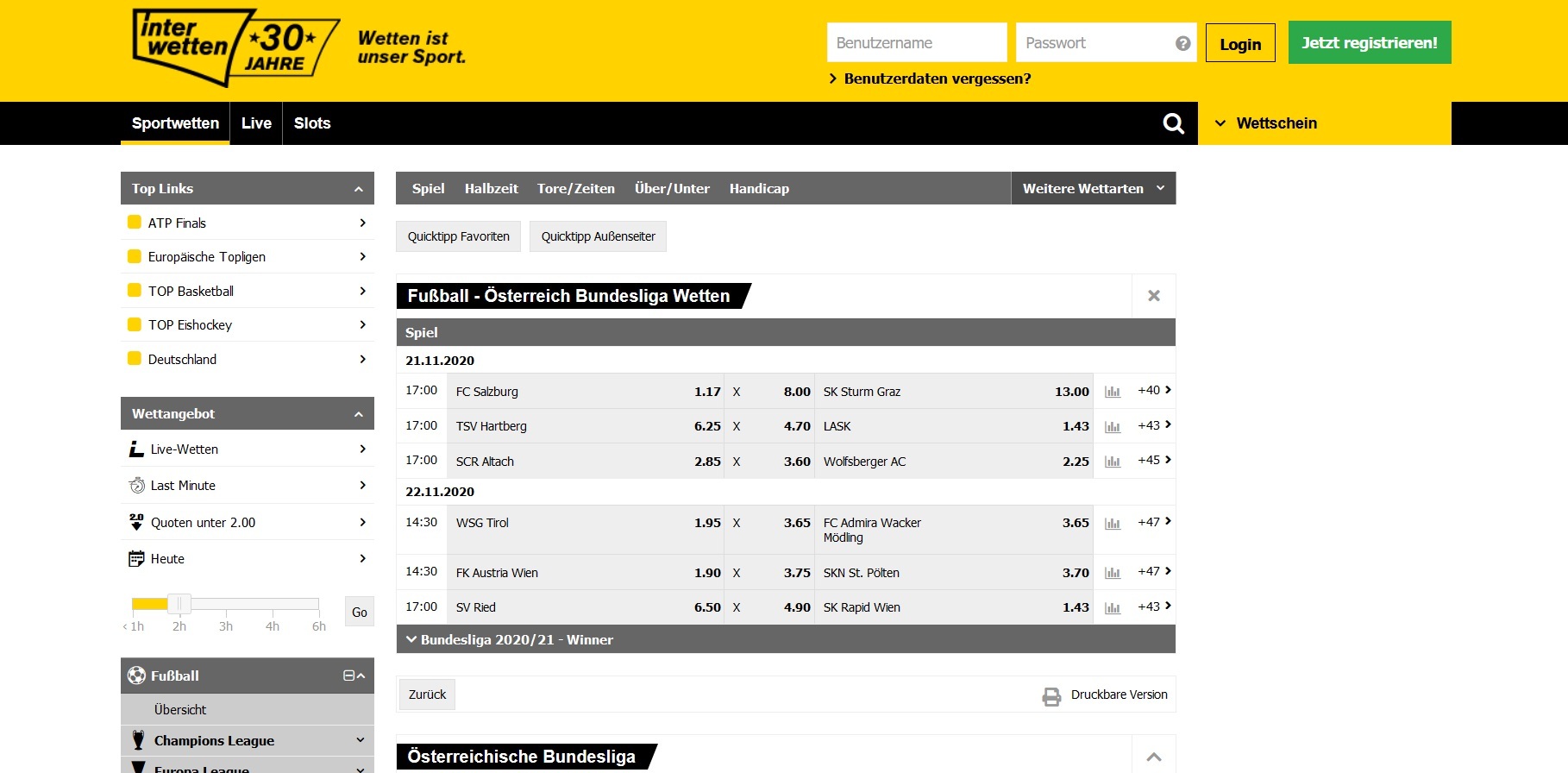This screenshot has width=1568, height=773.
Task: Select the Halbzeit bet type tab
Action: coord(492,188)
